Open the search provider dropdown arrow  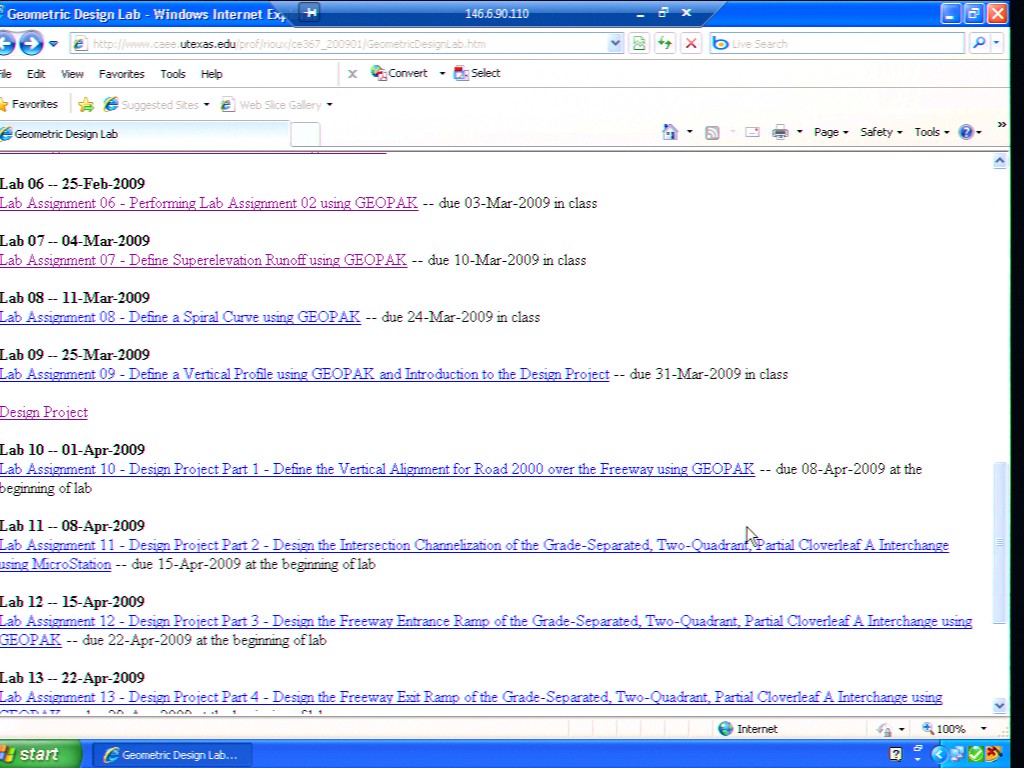tap(996, 44)
